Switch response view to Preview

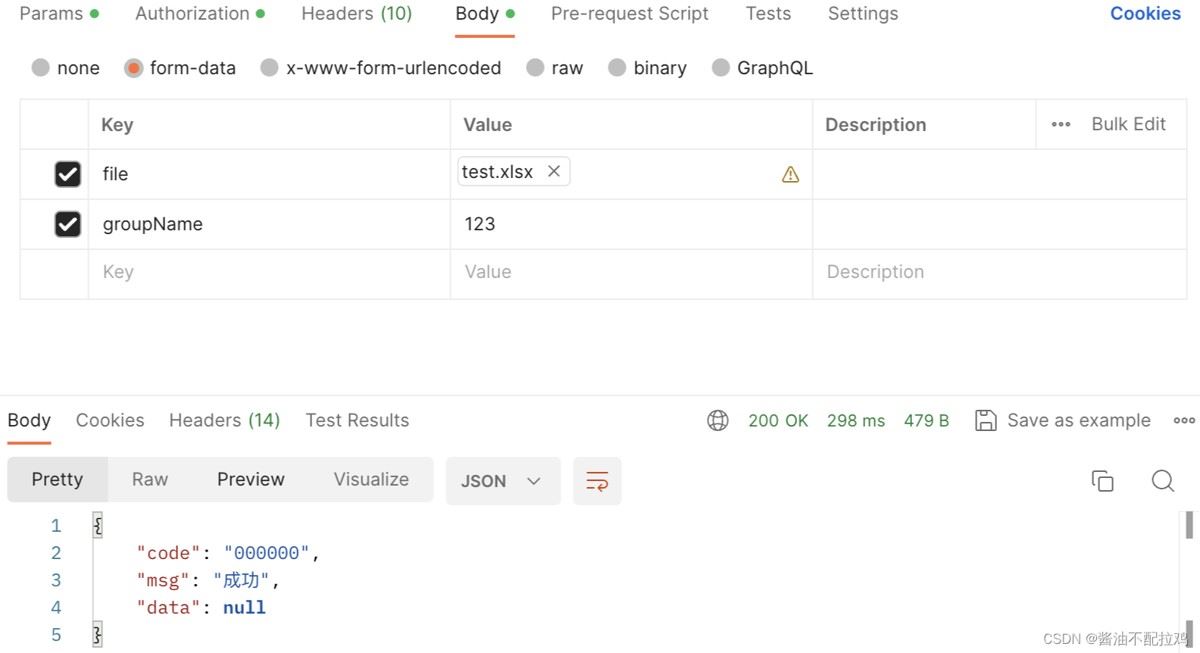250,480
